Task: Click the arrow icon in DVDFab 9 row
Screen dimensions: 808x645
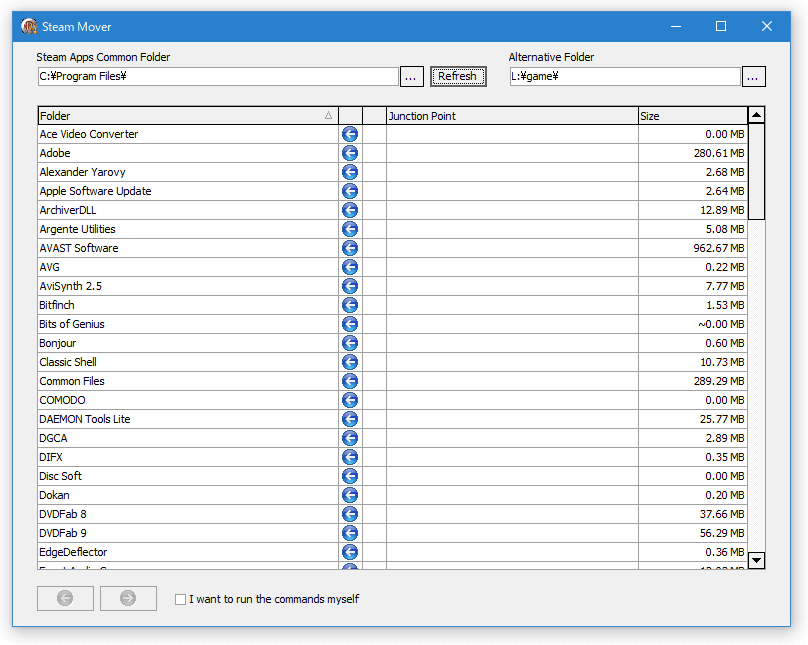Action: pyautogui.click(x=350, y=533)
